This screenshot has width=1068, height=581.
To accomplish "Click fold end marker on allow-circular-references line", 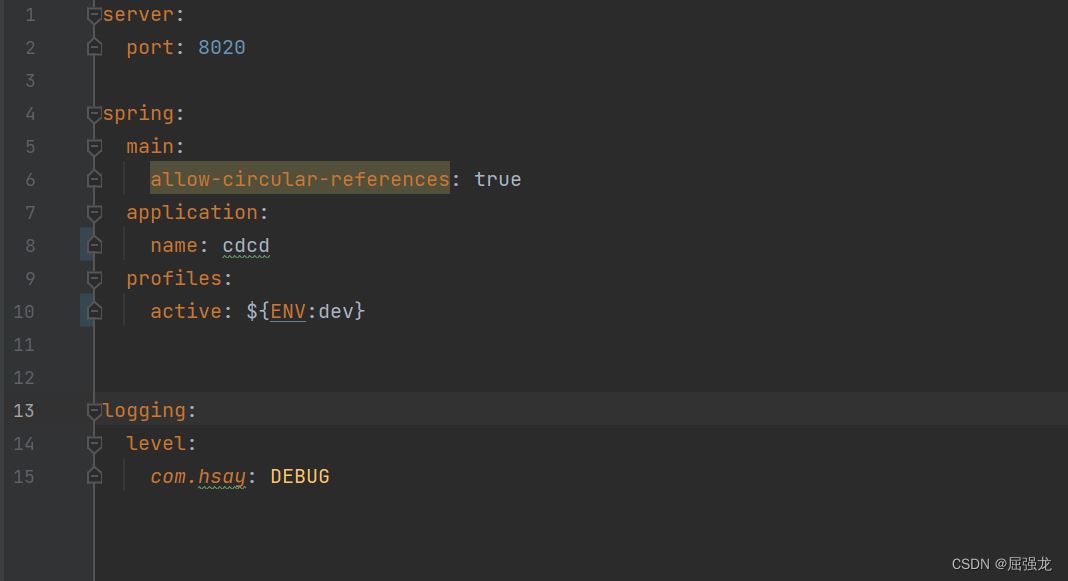I will (95, 179).
